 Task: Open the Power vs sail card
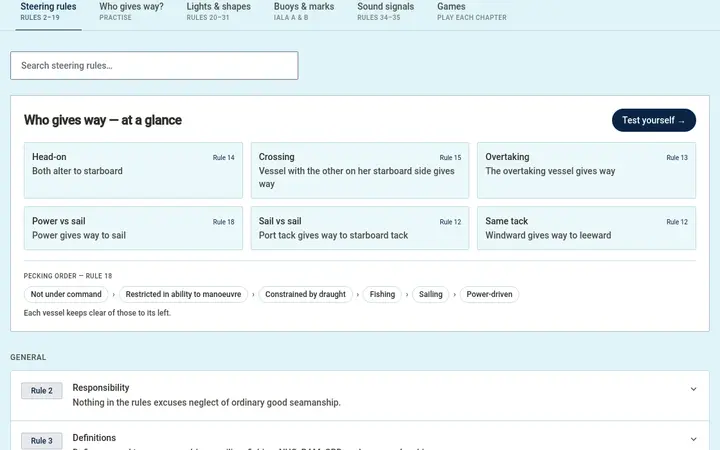click(133, 228)
